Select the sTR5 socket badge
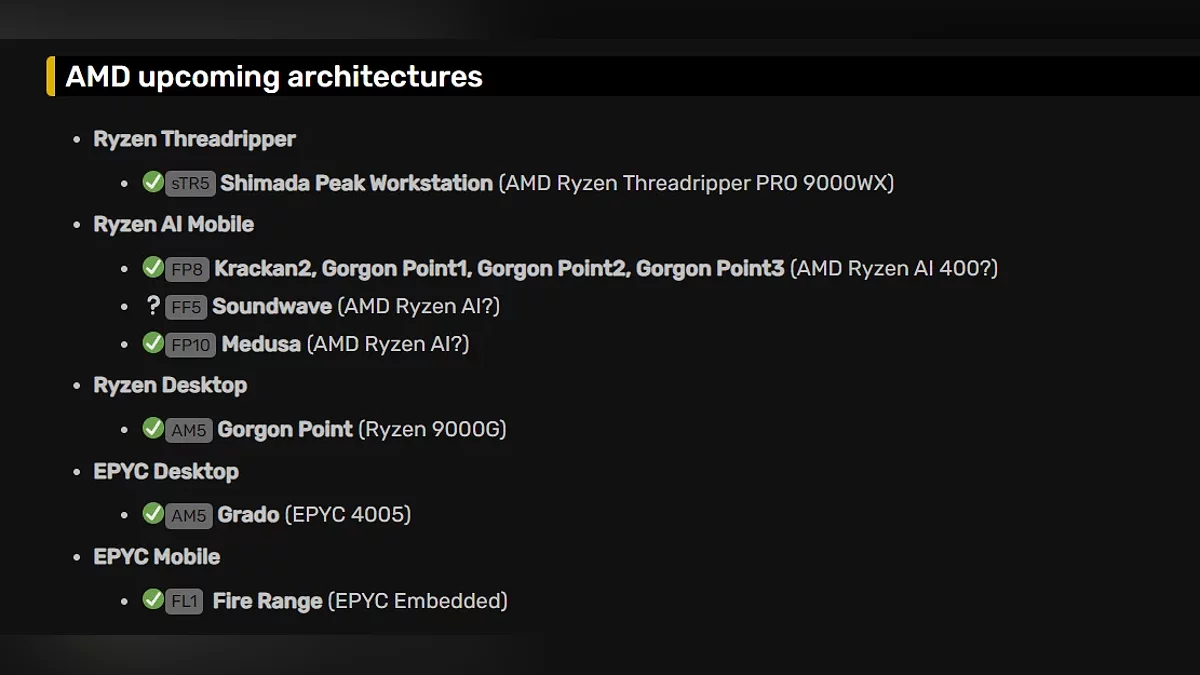Viewport: 1200px width, 675px height. (190, 184)
